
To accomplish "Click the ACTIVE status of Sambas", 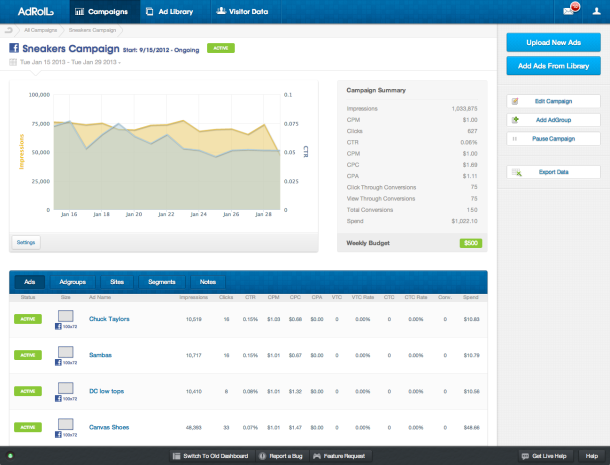I will pyautogui.click(x=28, y=355).
